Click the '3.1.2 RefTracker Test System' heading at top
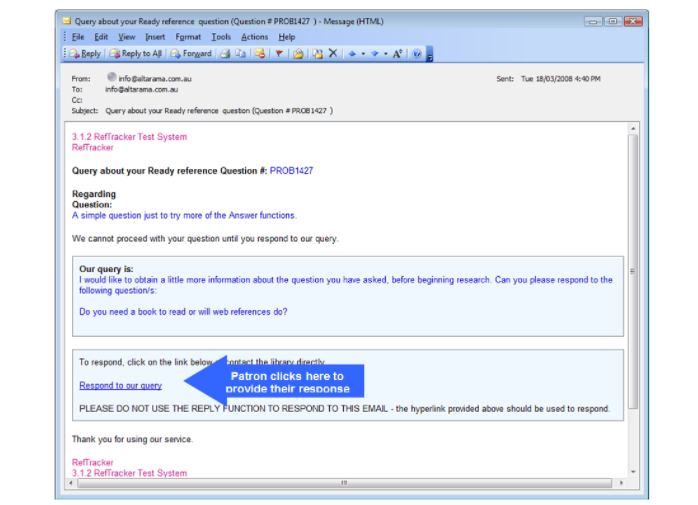The width and height of the screenshot is (698, 505). [130, 137]
